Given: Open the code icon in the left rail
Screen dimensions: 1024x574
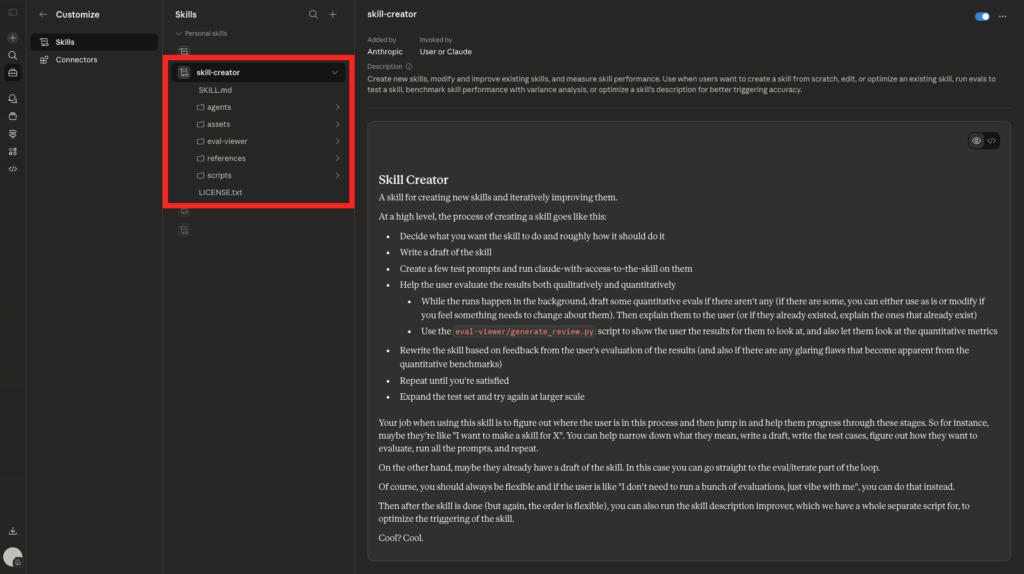Looking at the screenshot, I should pos(13,169).
